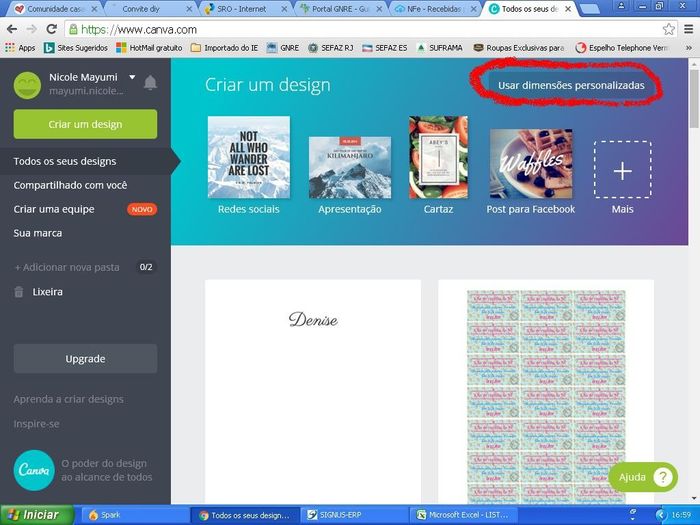Viewport: 700px width, 525px height.
Task: Choose the Cartaz design thumbnail
Action: tap(438, 157)
